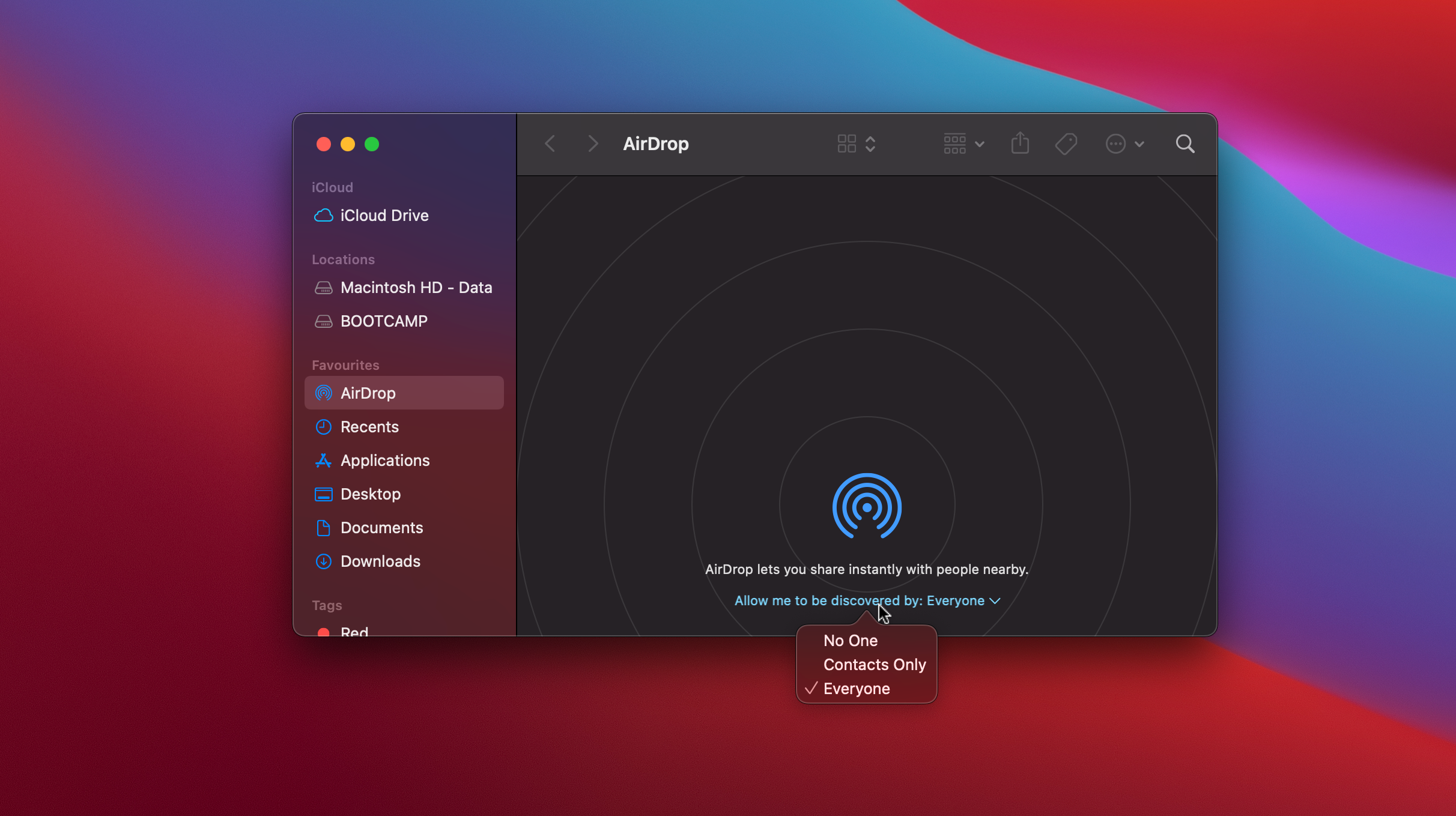Image resolution: width=1456 pixels, height=816 pixels.
Task: Click the Documents page icon
Action: (324, 528)
